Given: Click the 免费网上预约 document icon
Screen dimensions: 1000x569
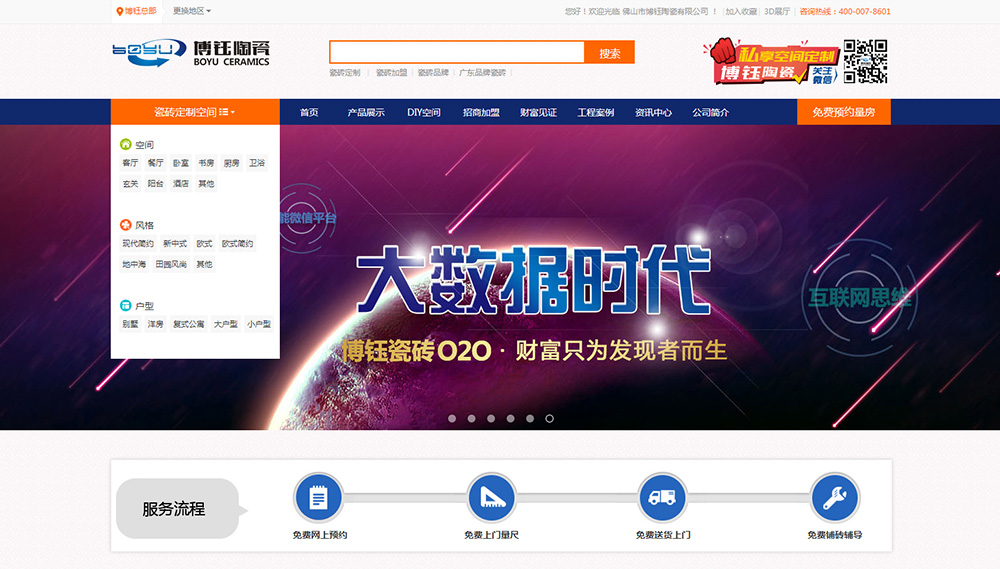Looking at the screenshot, I should point(318,498).
